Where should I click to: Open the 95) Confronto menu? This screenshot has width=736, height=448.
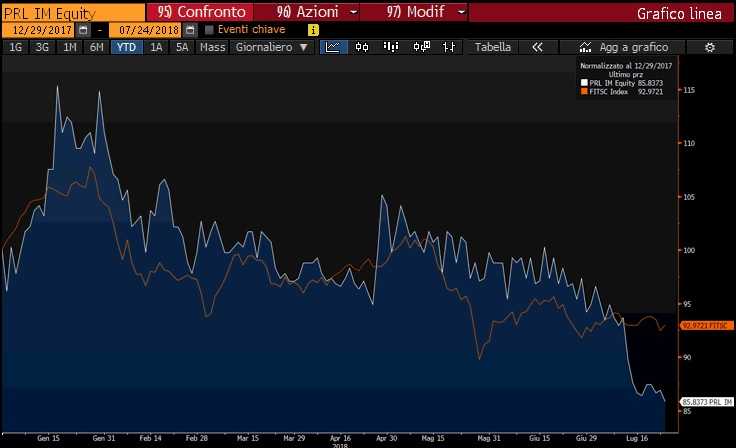point(200,12)
